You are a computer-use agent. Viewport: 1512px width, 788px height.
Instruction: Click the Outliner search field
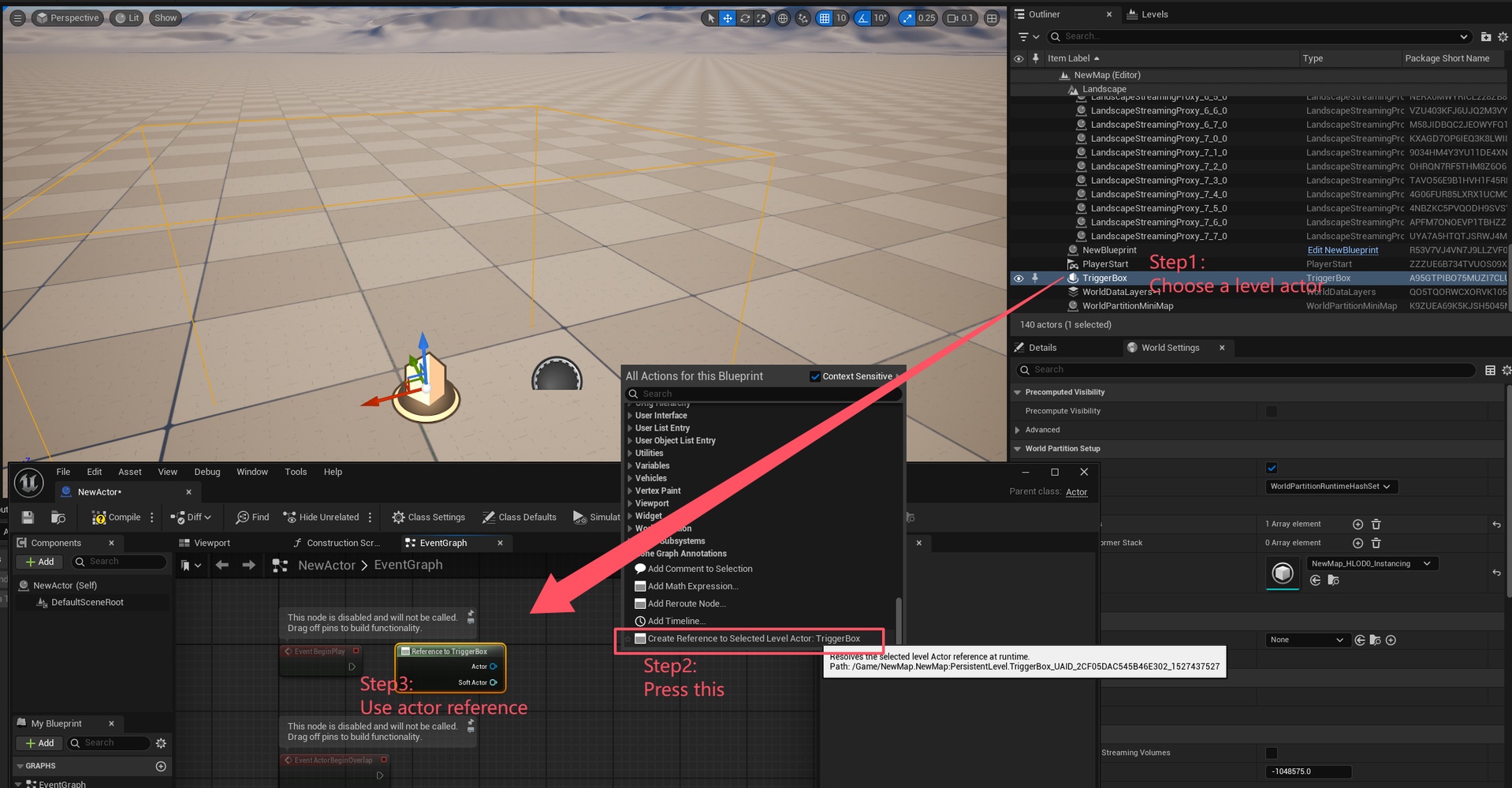1258,36
